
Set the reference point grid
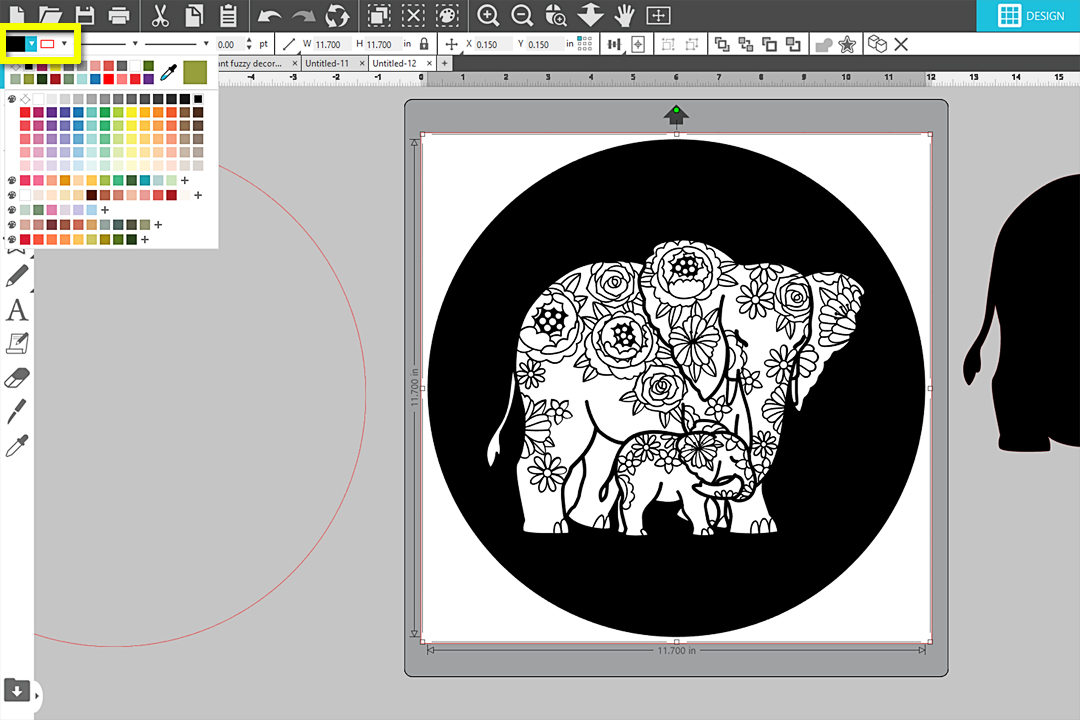(585, 44)
